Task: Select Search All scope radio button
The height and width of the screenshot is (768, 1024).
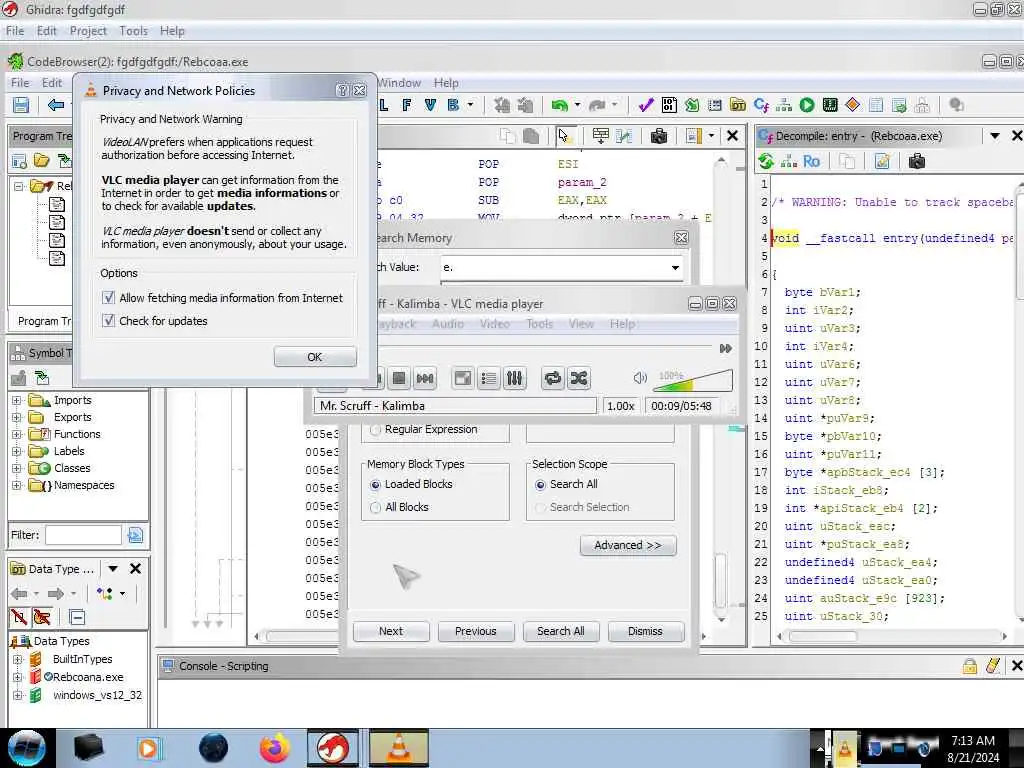Action: tap(540, 485)
